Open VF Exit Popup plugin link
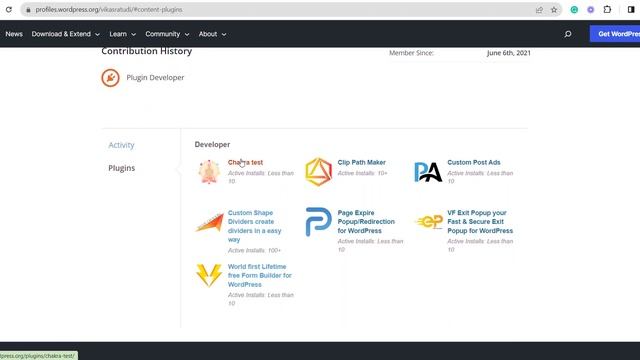Image resolution: width=640 pixels, height=360 pixels. click(x=480, y=222)
